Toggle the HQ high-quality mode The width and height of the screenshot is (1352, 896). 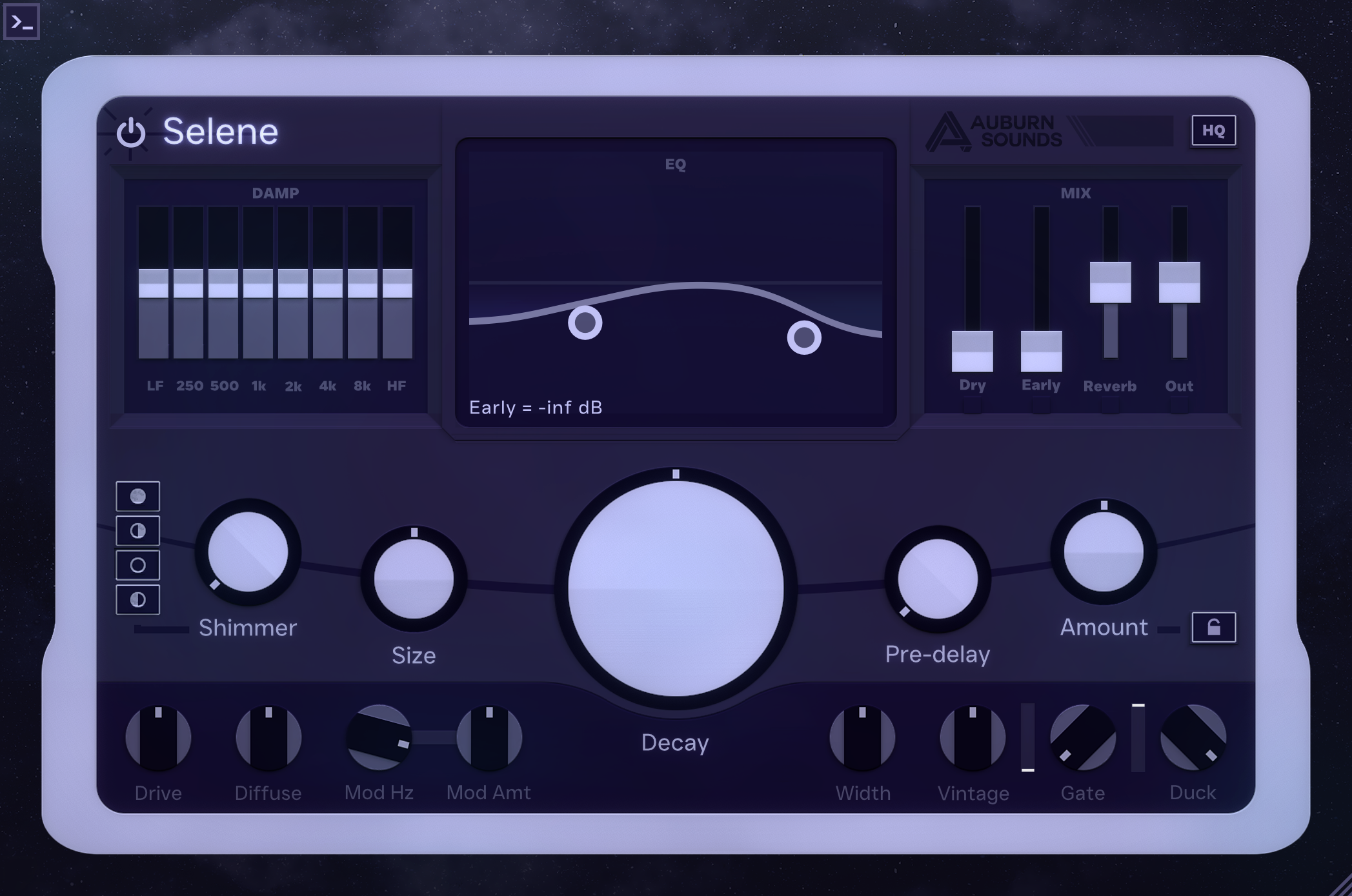pos(1213,130)
